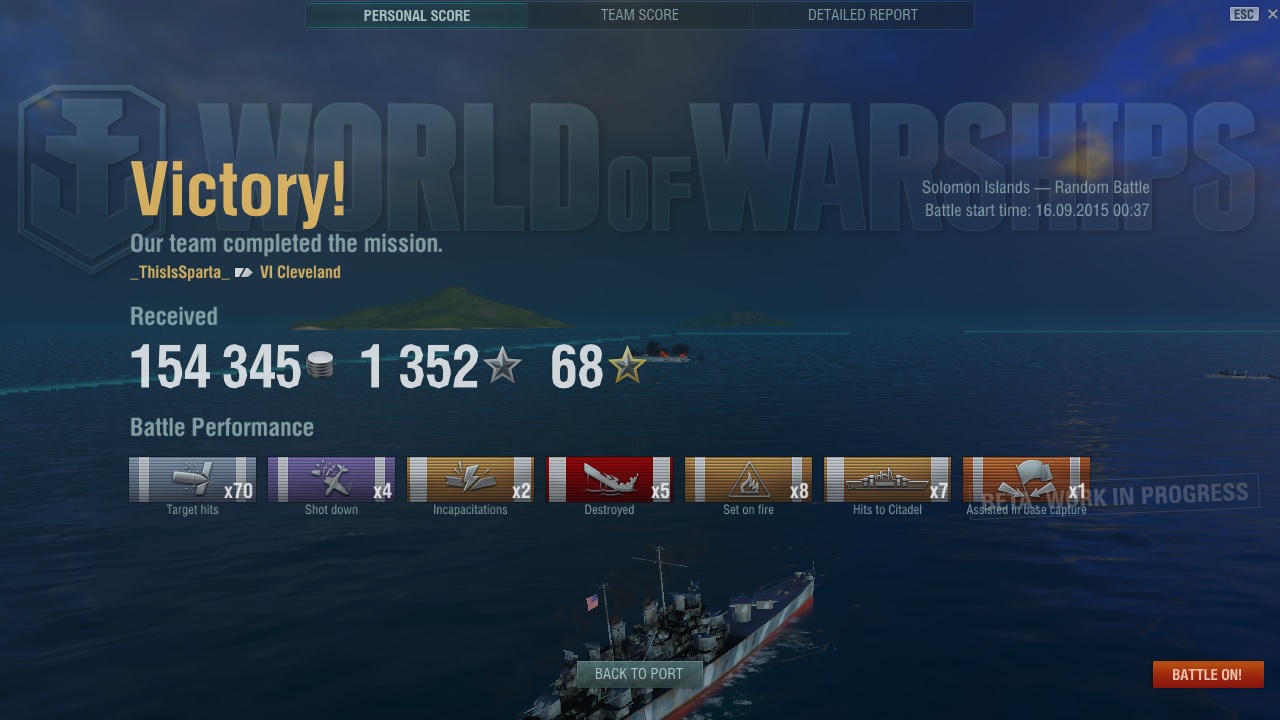1280x720 pixels.
Task: Click the _ThisIsSparta_ player name
Action: pyautogui.click(x=180, y=272)
